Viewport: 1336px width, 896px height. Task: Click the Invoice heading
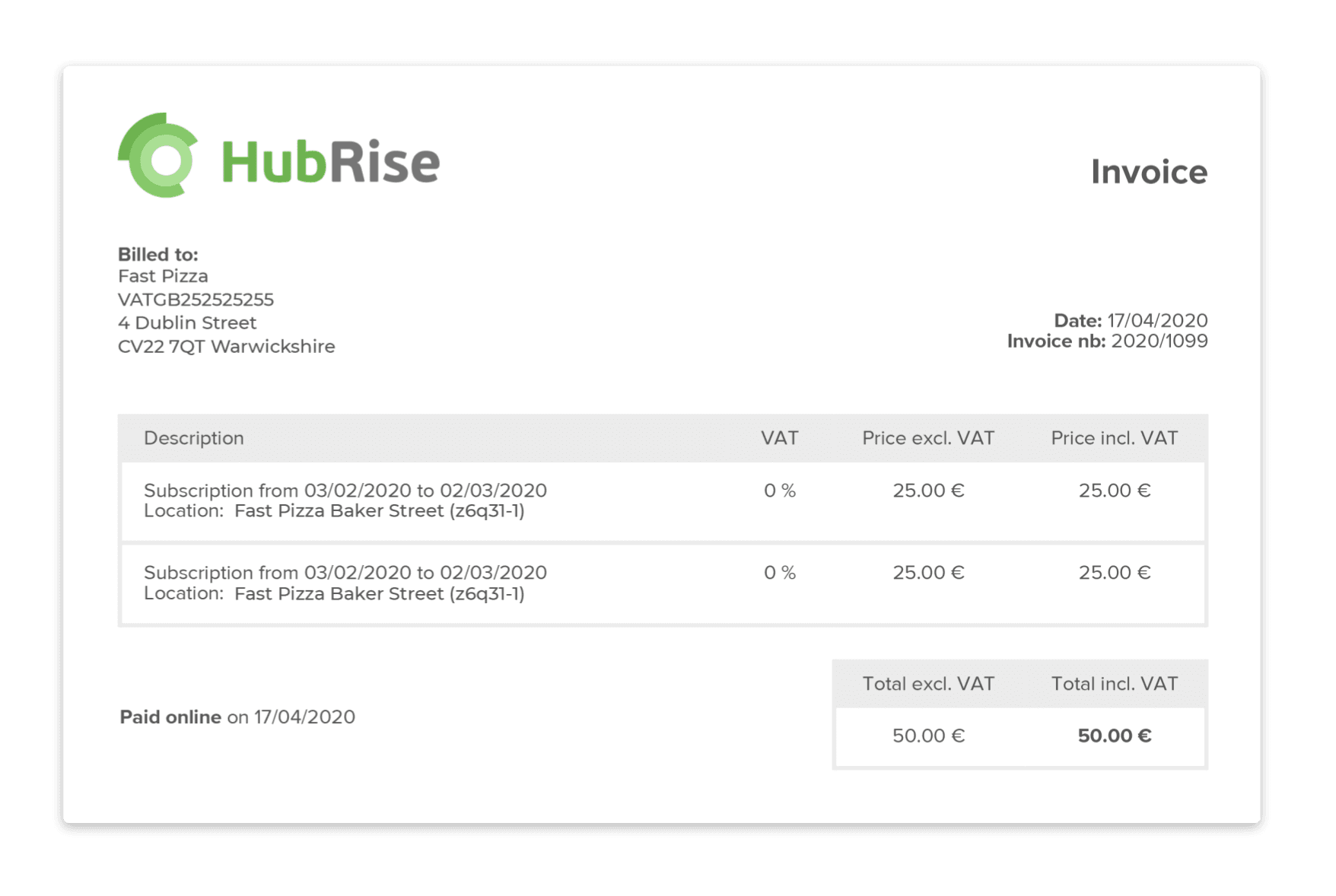point(1149,172)
